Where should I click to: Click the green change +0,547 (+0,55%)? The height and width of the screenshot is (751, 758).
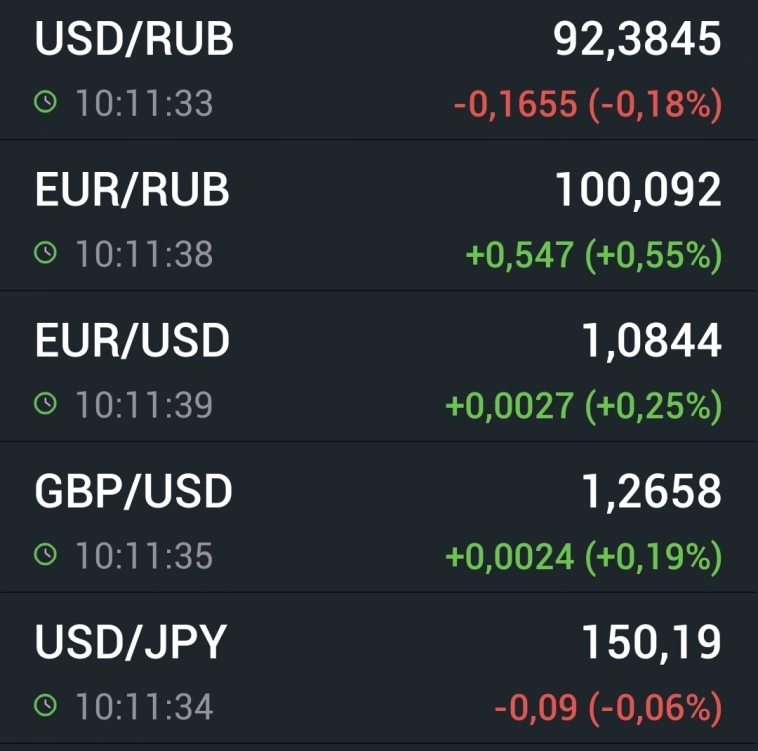[593, 255]
